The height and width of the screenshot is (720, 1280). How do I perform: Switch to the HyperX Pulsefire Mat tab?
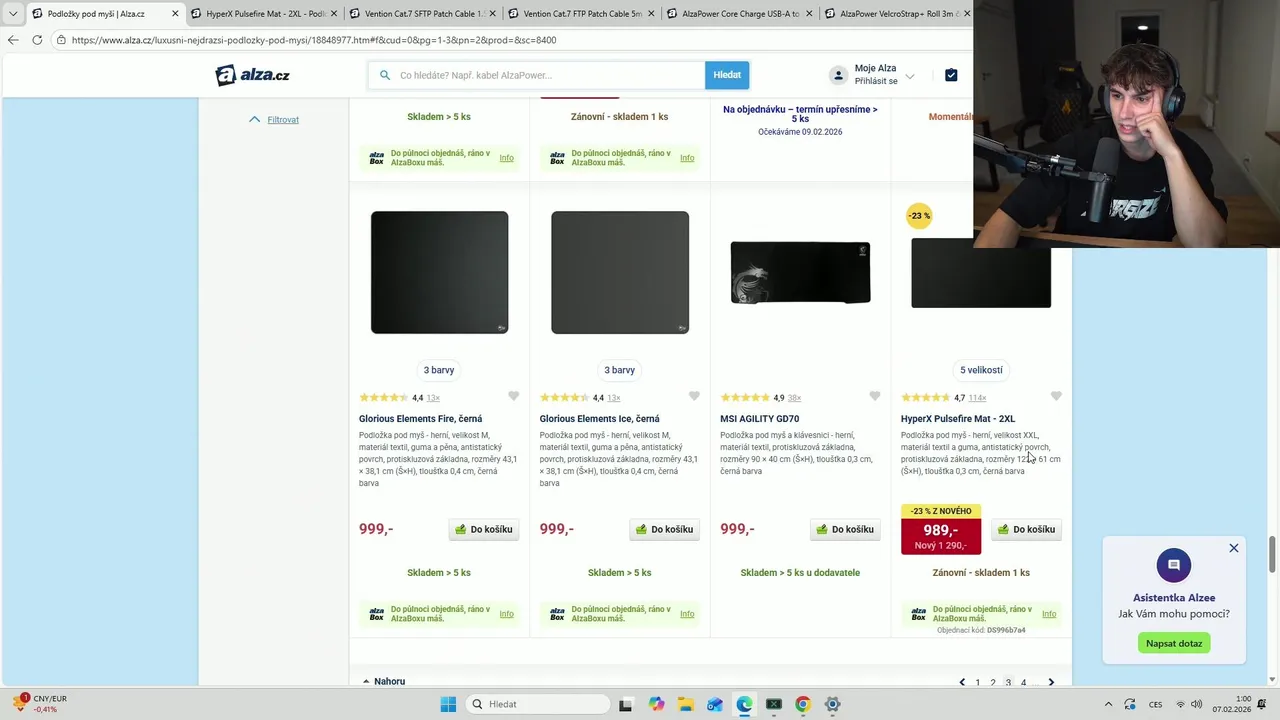[x=265, y=14]
